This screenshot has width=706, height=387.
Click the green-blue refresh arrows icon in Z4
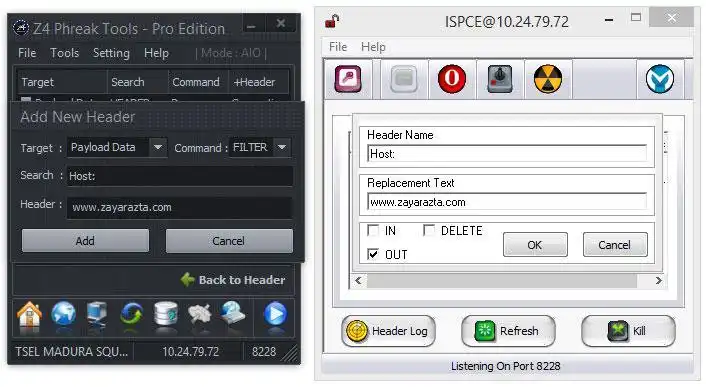131,314
